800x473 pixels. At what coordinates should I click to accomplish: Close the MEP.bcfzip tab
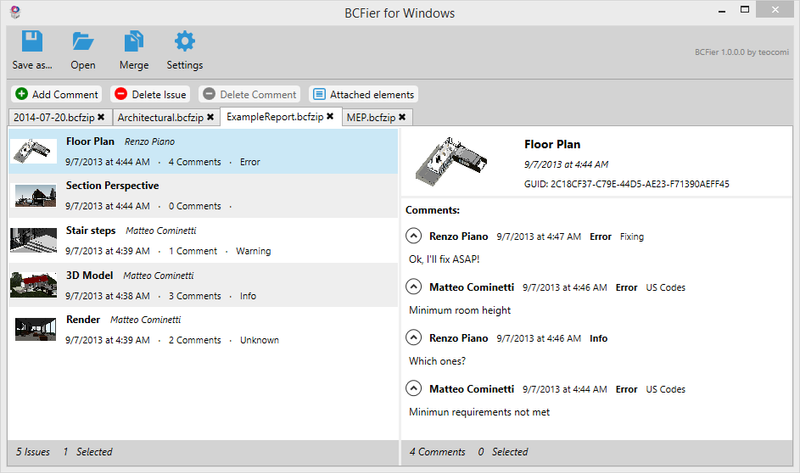click(x=404, y=117)
